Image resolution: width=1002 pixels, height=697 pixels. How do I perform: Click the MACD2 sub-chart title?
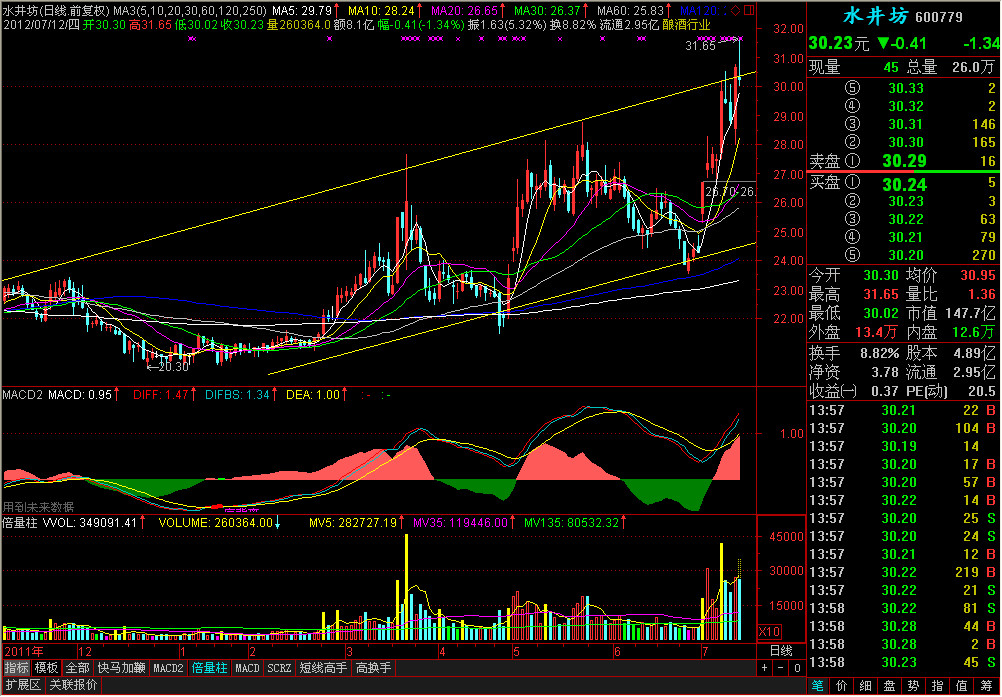point(22,395)
